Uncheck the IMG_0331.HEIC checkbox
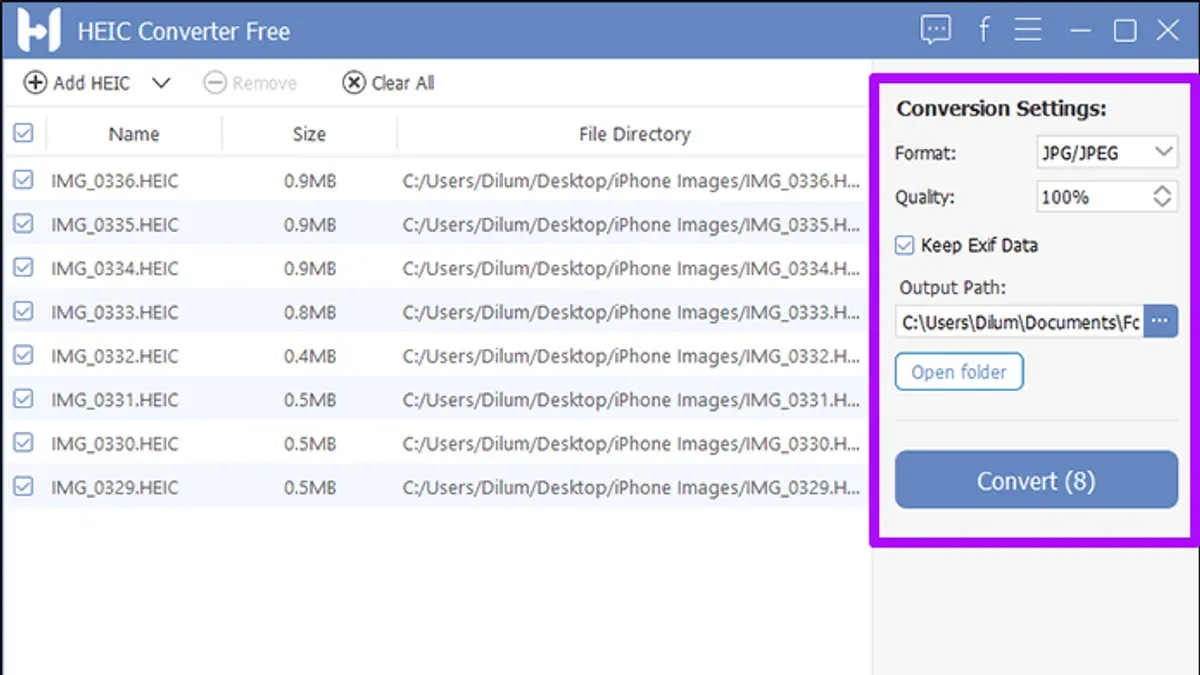 pos(23,399)
